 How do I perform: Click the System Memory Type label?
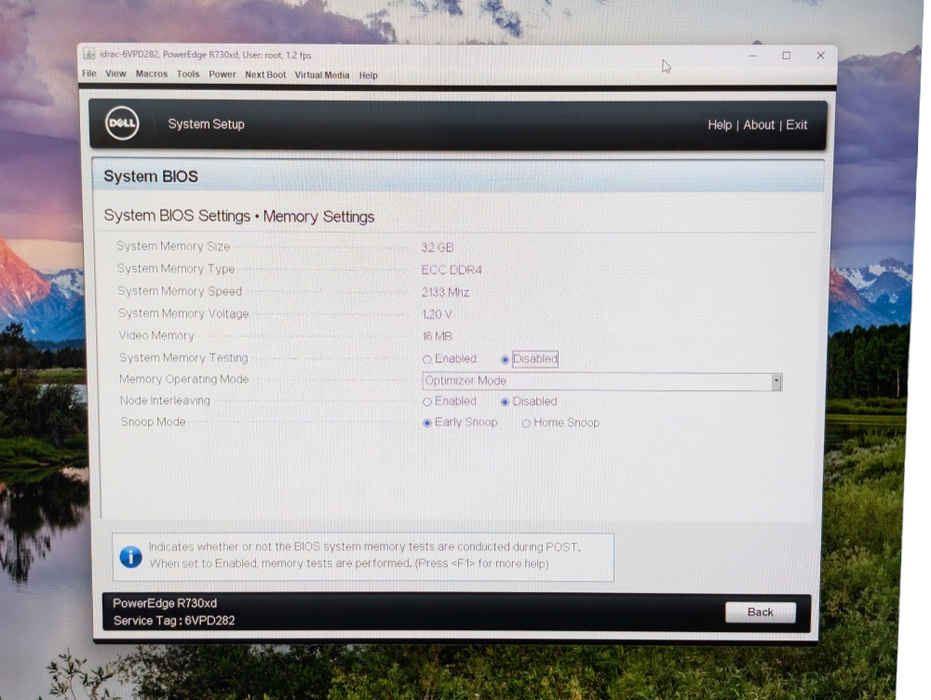[x=176, y=269]
